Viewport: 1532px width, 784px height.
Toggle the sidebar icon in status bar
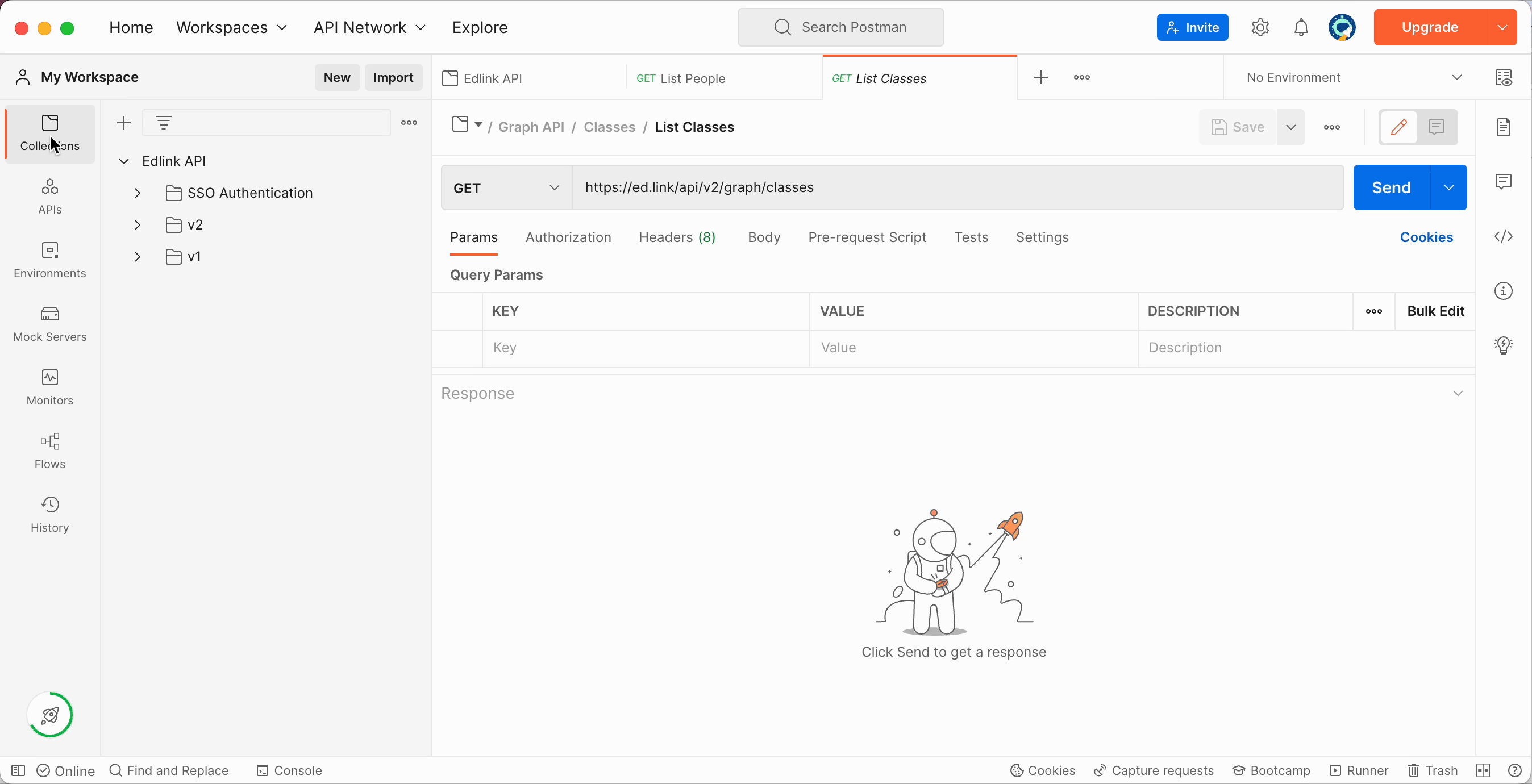(x=18, y=770)
